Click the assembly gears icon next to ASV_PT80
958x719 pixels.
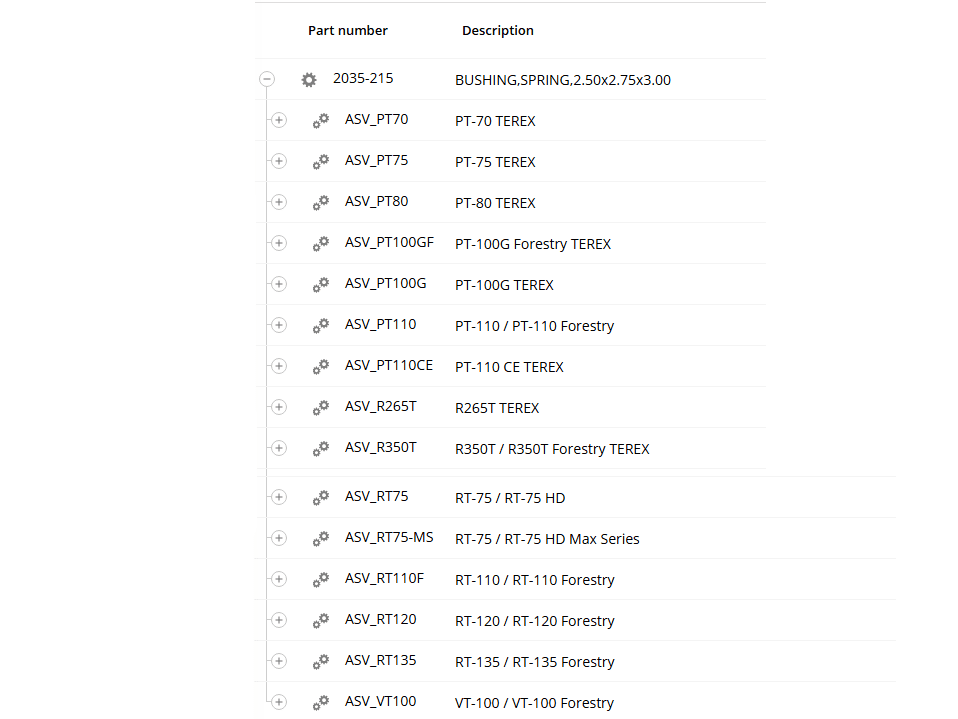tap(321, 203)
